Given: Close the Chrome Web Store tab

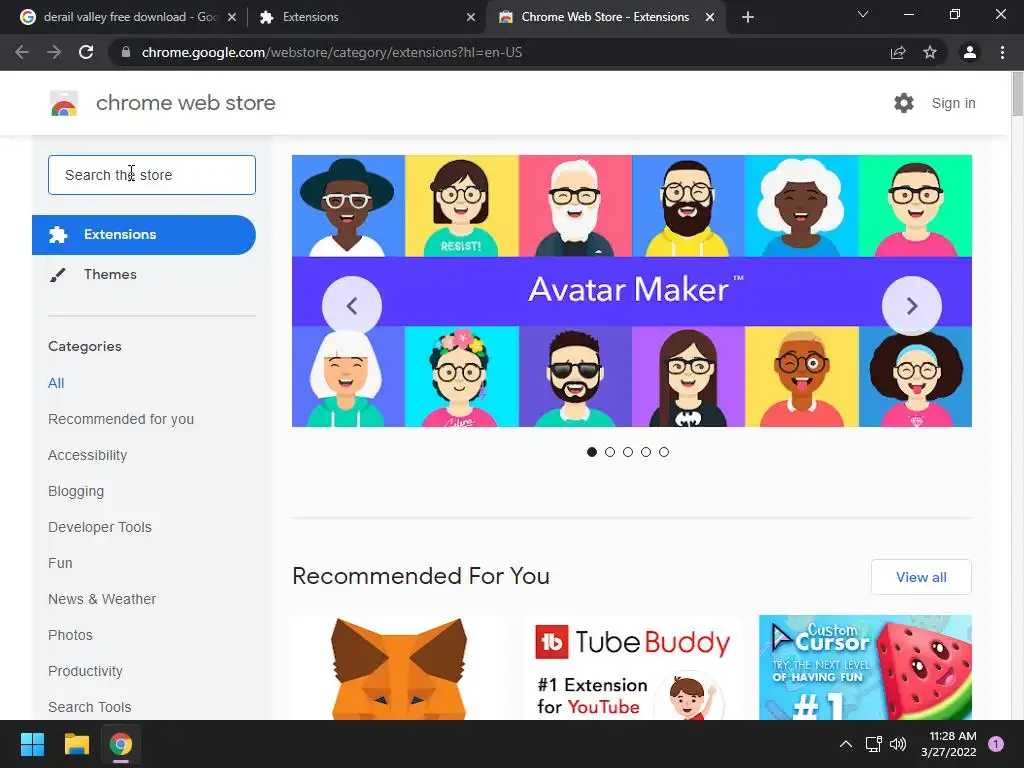Looking at the screenshot, I should [710, 18].
